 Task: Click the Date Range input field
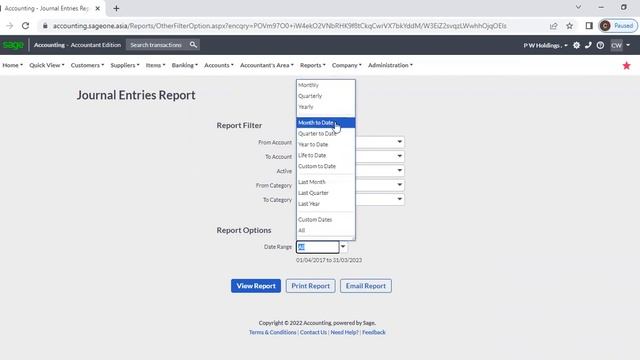pyautogui.click(x=318, y=247)
